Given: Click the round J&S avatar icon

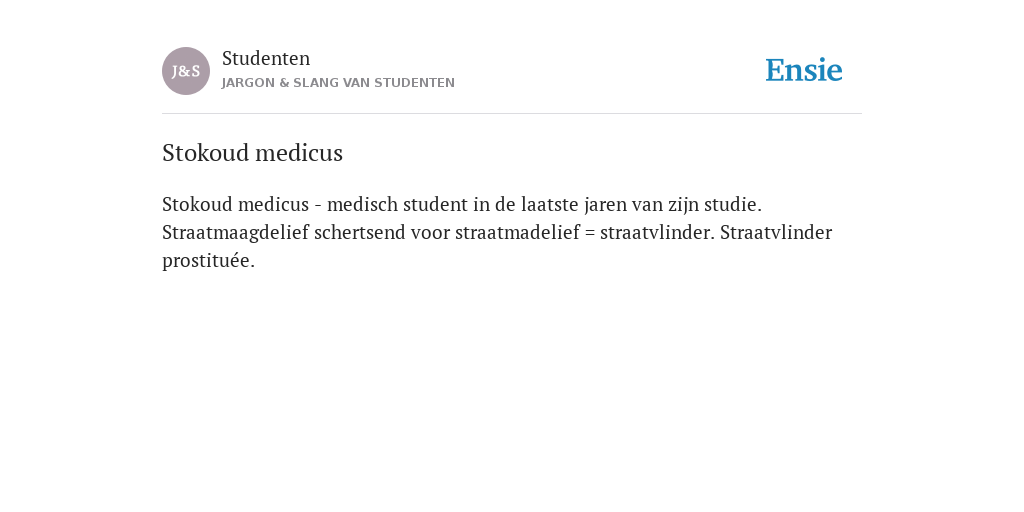Looking at the screenshot, I should [186, 71].
